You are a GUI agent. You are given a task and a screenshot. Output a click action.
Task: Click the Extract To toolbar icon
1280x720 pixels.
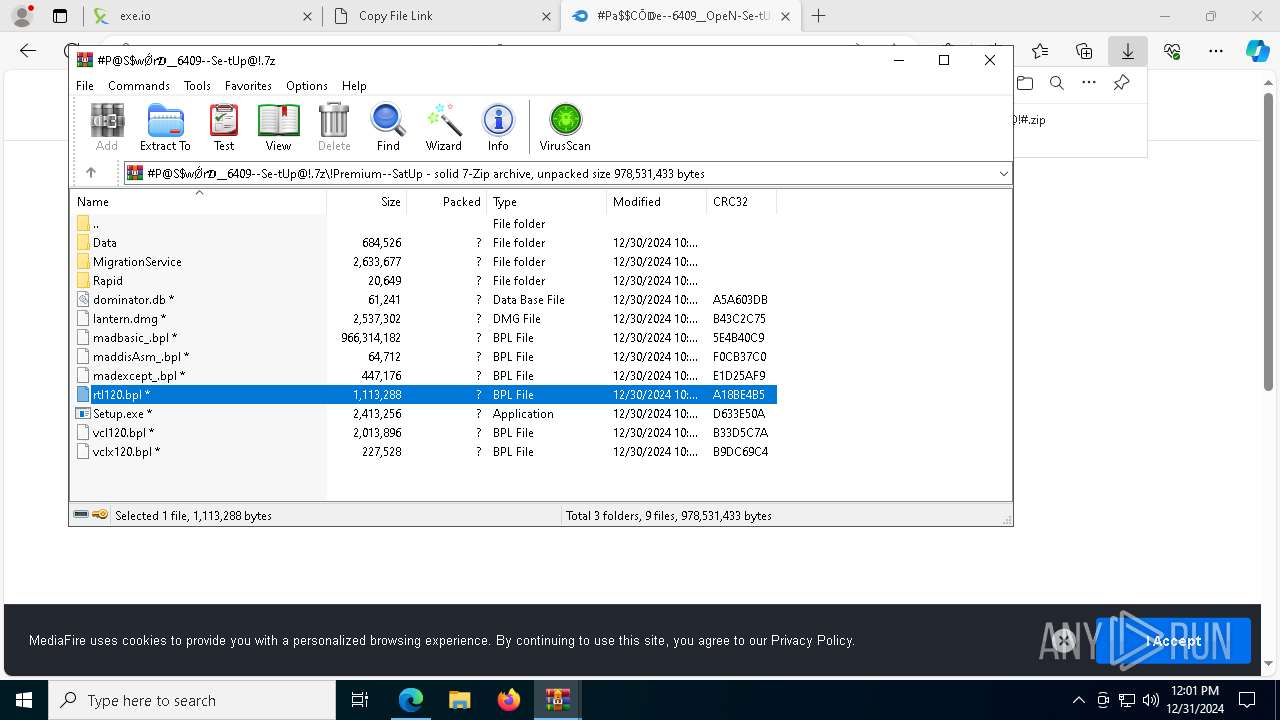point(165,128)
